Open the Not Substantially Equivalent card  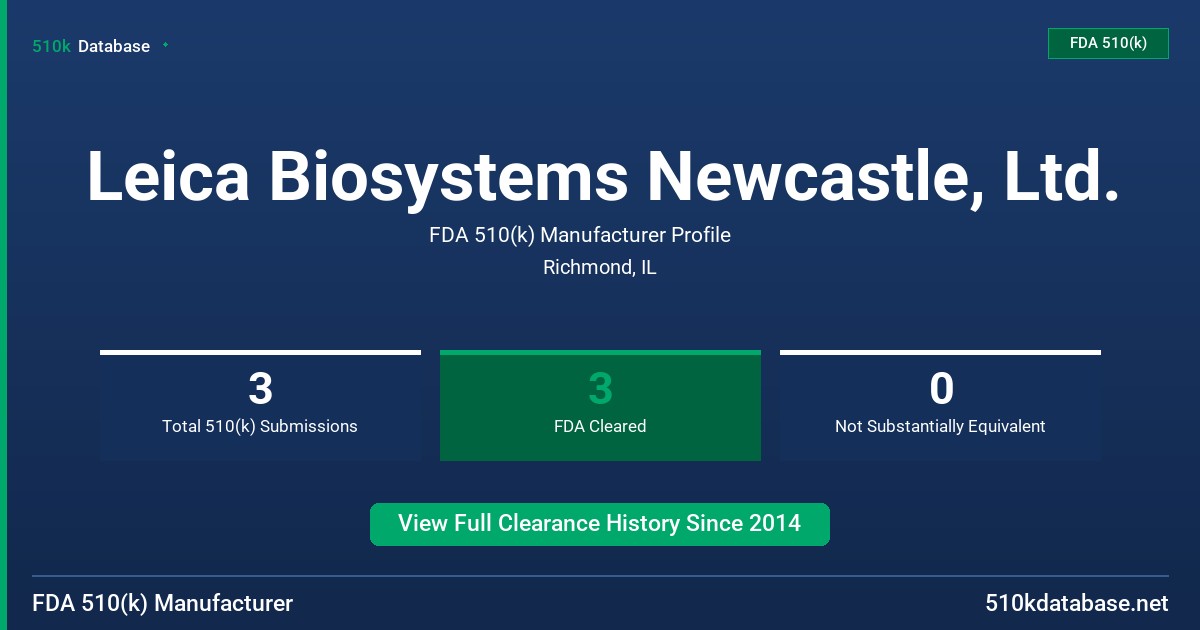tap(940, 405)
